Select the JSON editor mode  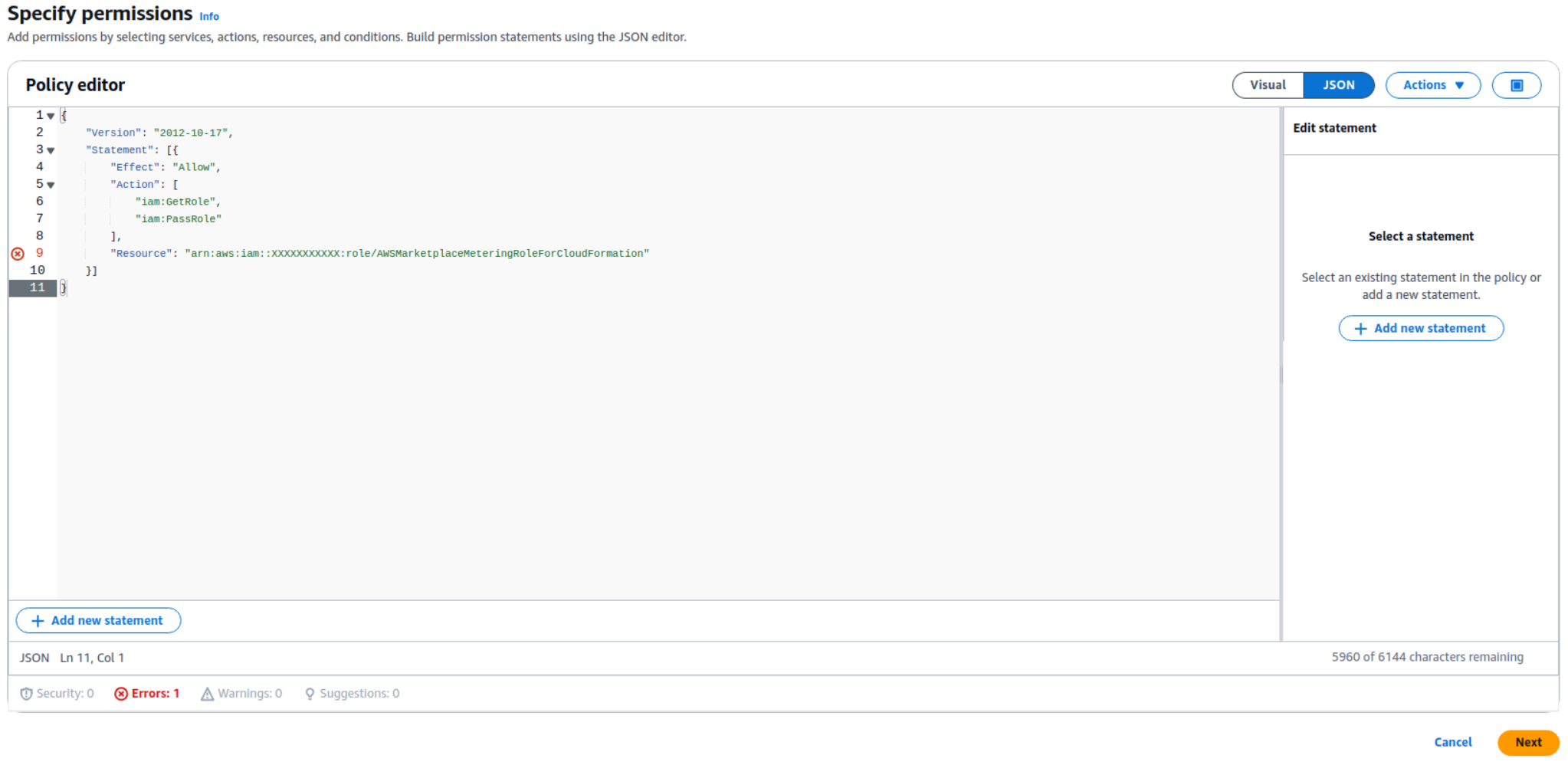click(1338, 85)
